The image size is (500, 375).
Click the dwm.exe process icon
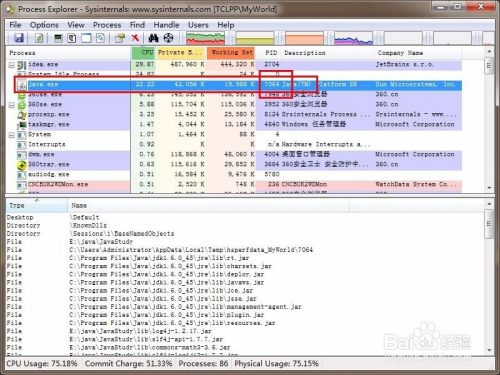(x=22, y=155)
